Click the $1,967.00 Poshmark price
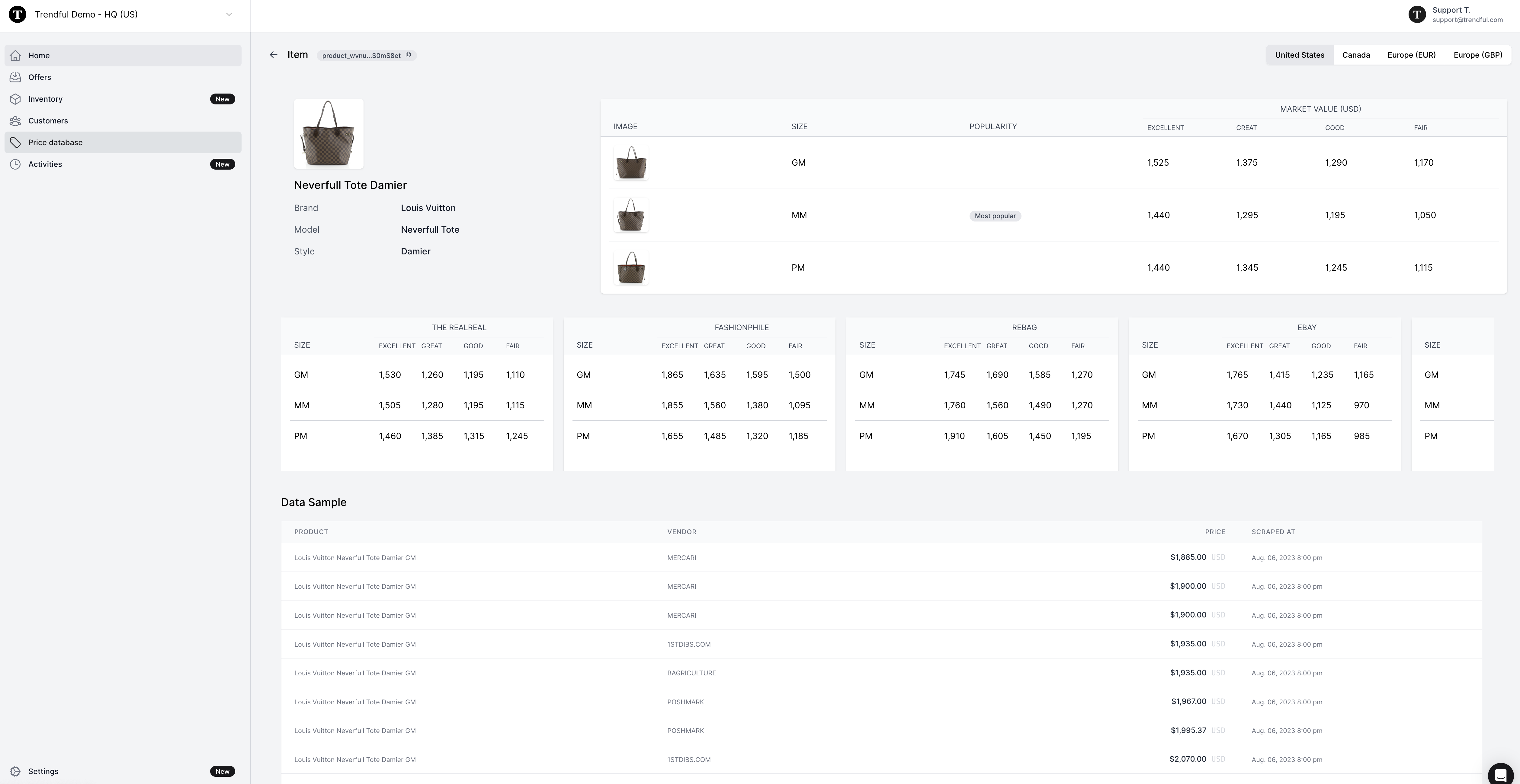Image resolution: width=1520 pixels, height=784 pixels. point(1188,702)
